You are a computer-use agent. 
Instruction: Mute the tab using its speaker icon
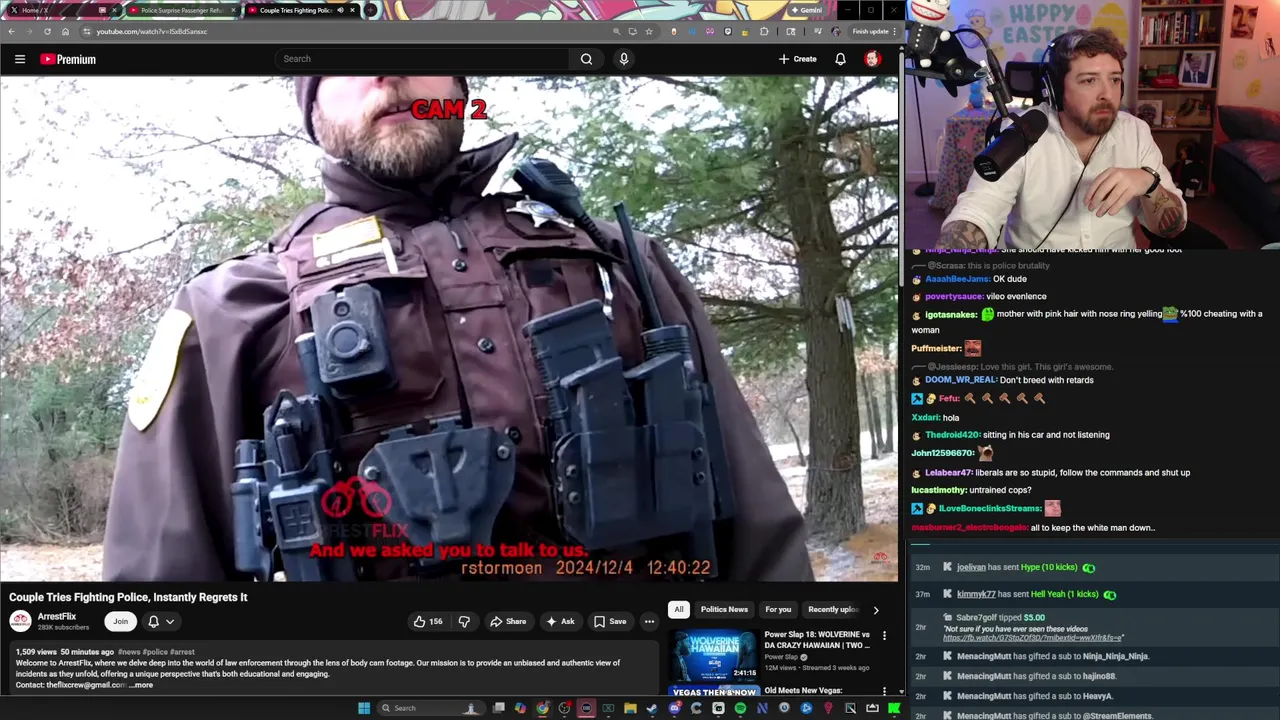coord(340,10)
